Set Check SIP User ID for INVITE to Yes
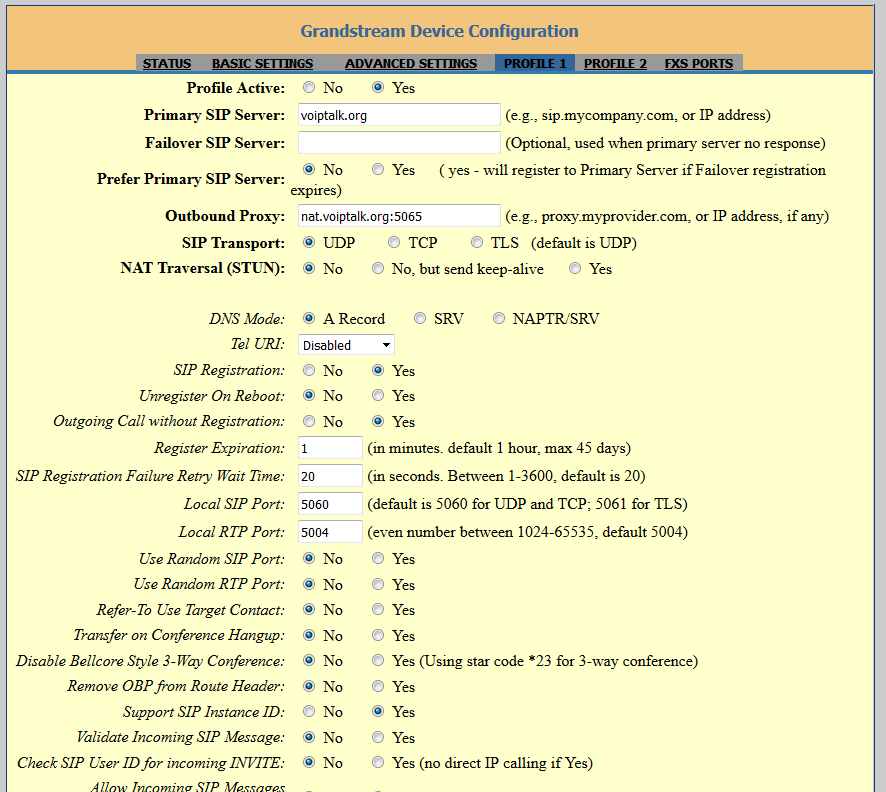The width and height of the screenshot is (886, 792). (378, 762)
